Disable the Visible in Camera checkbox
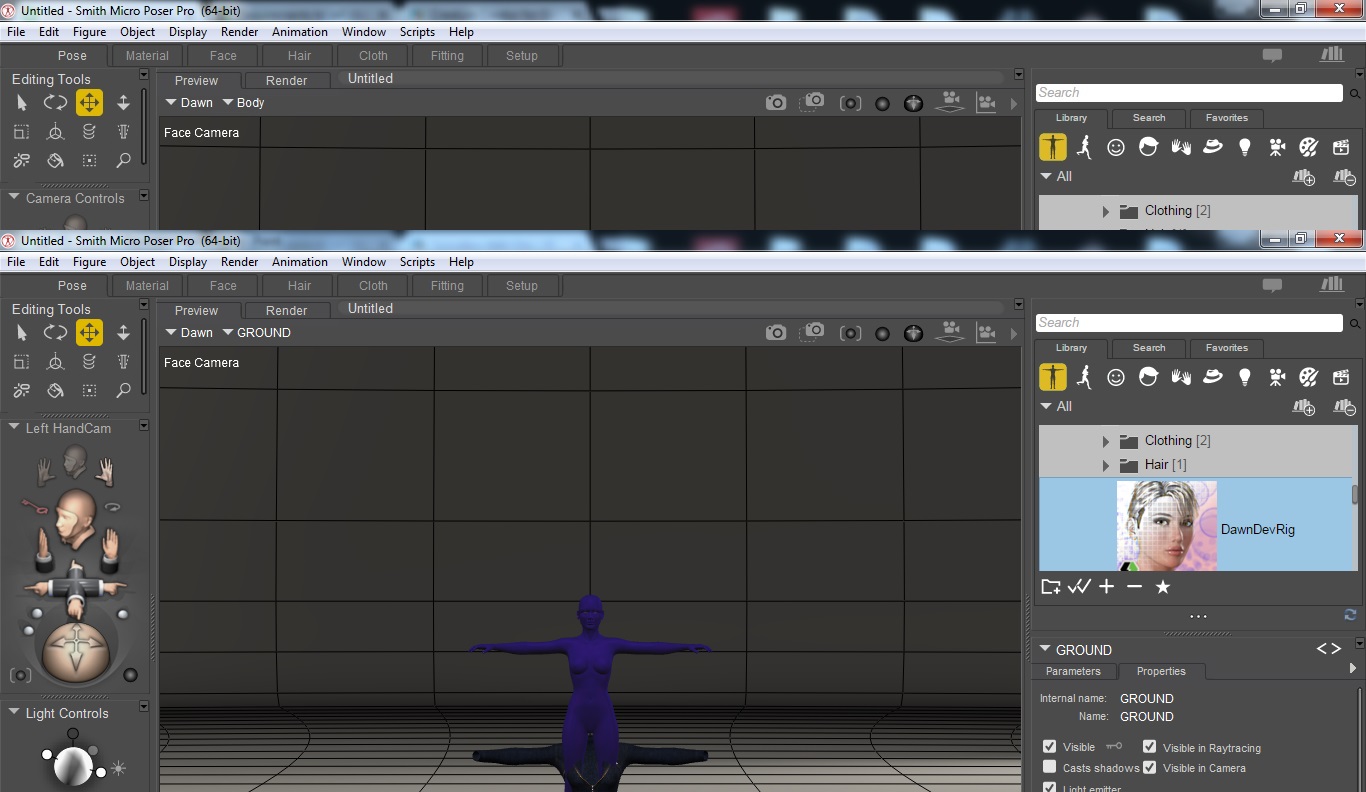The image size is (1366, 792). tap(1150, 768)
